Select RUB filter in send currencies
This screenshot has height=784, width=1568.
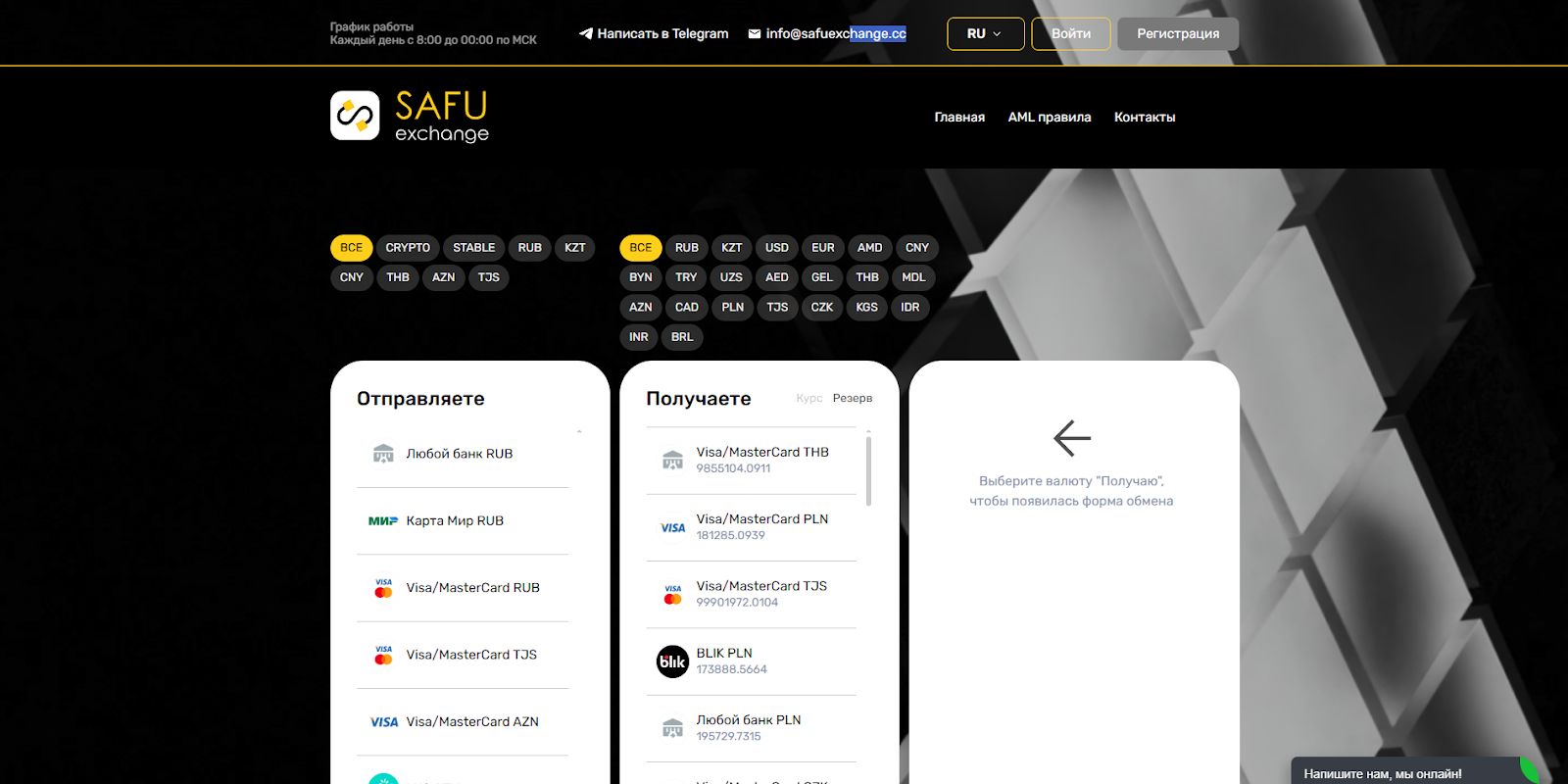click(530, 248)
